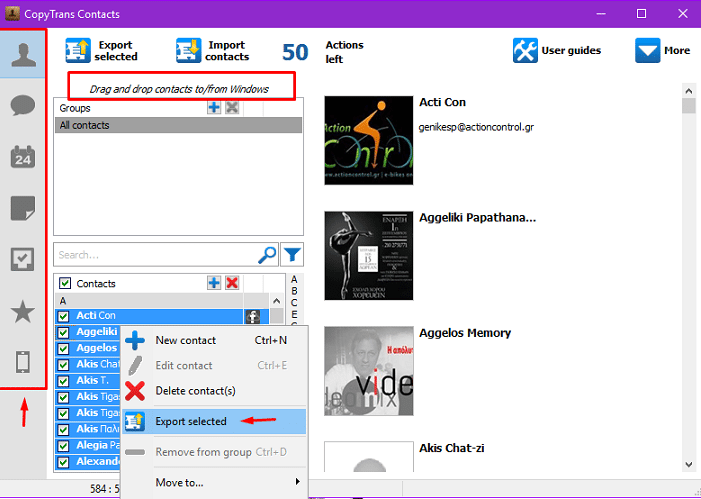Open the device phone section
The height and width of the screenshot is (499, 701).
pyautogui.click(x=23, y=362)
